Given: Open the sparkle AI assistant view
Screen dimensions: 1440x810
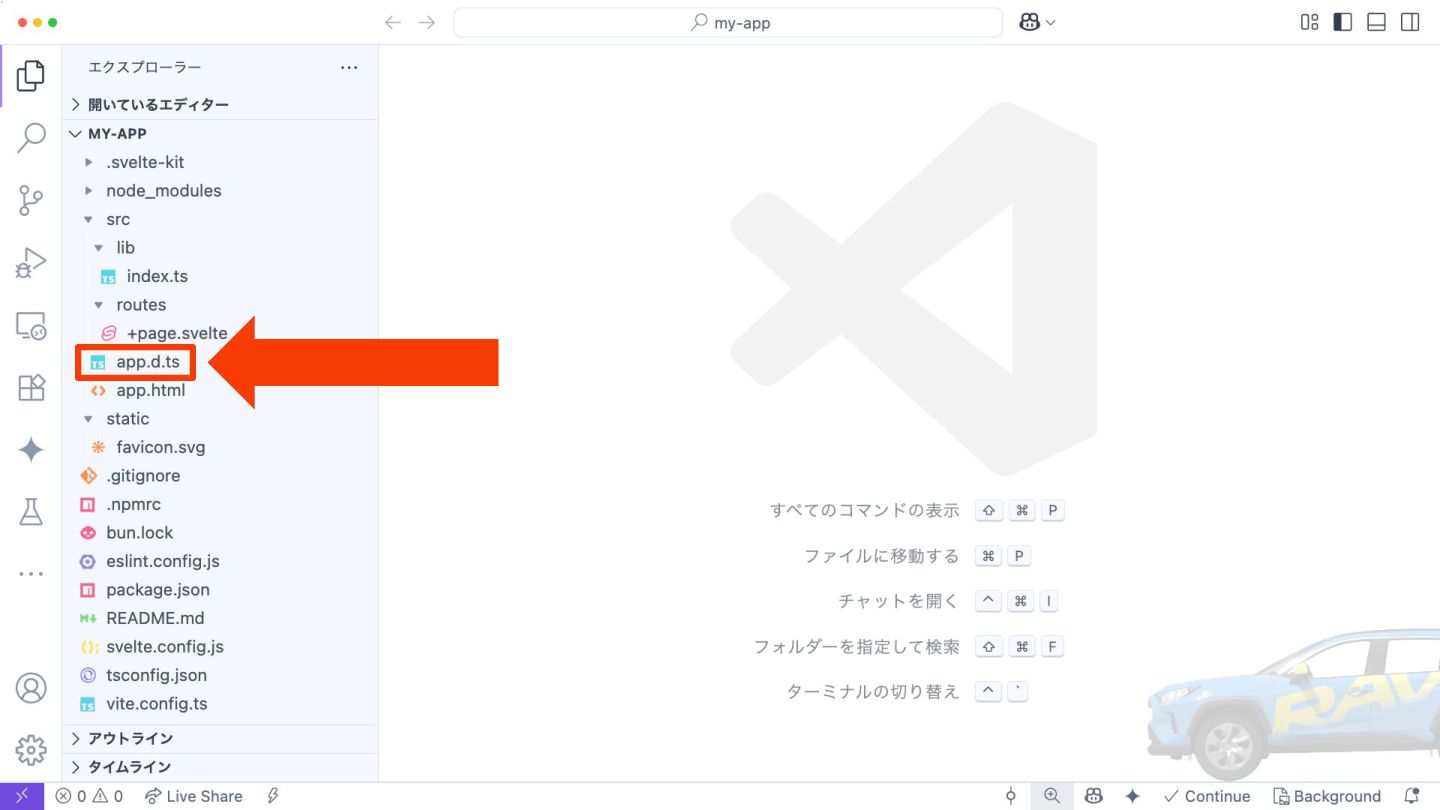Looking at the screenshot, I should pos(31,450).
